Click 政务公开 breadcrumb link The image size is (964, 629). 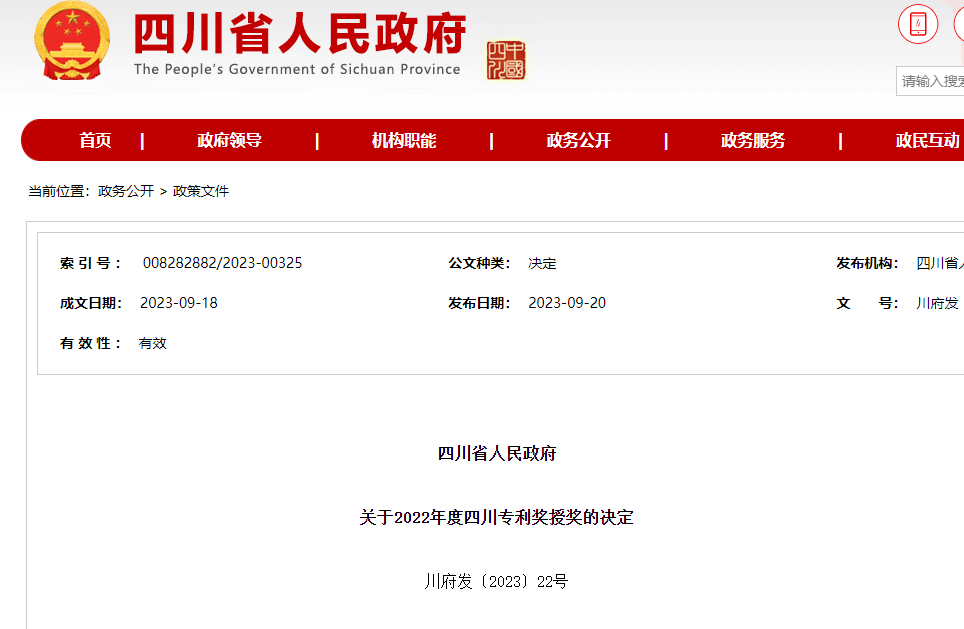tap(126, 191)
